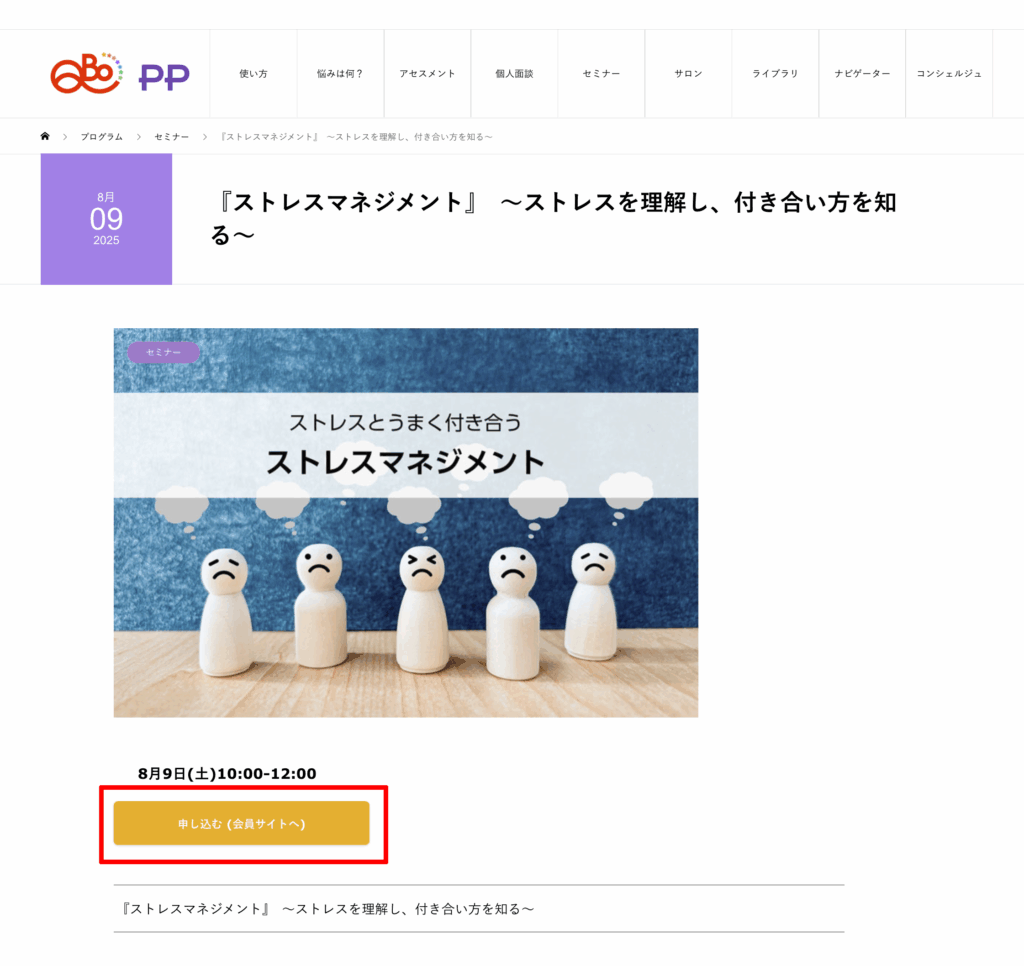Go to アセスメント in navigation
This screenshot has height=966, width=1024.
click(427, 74)
